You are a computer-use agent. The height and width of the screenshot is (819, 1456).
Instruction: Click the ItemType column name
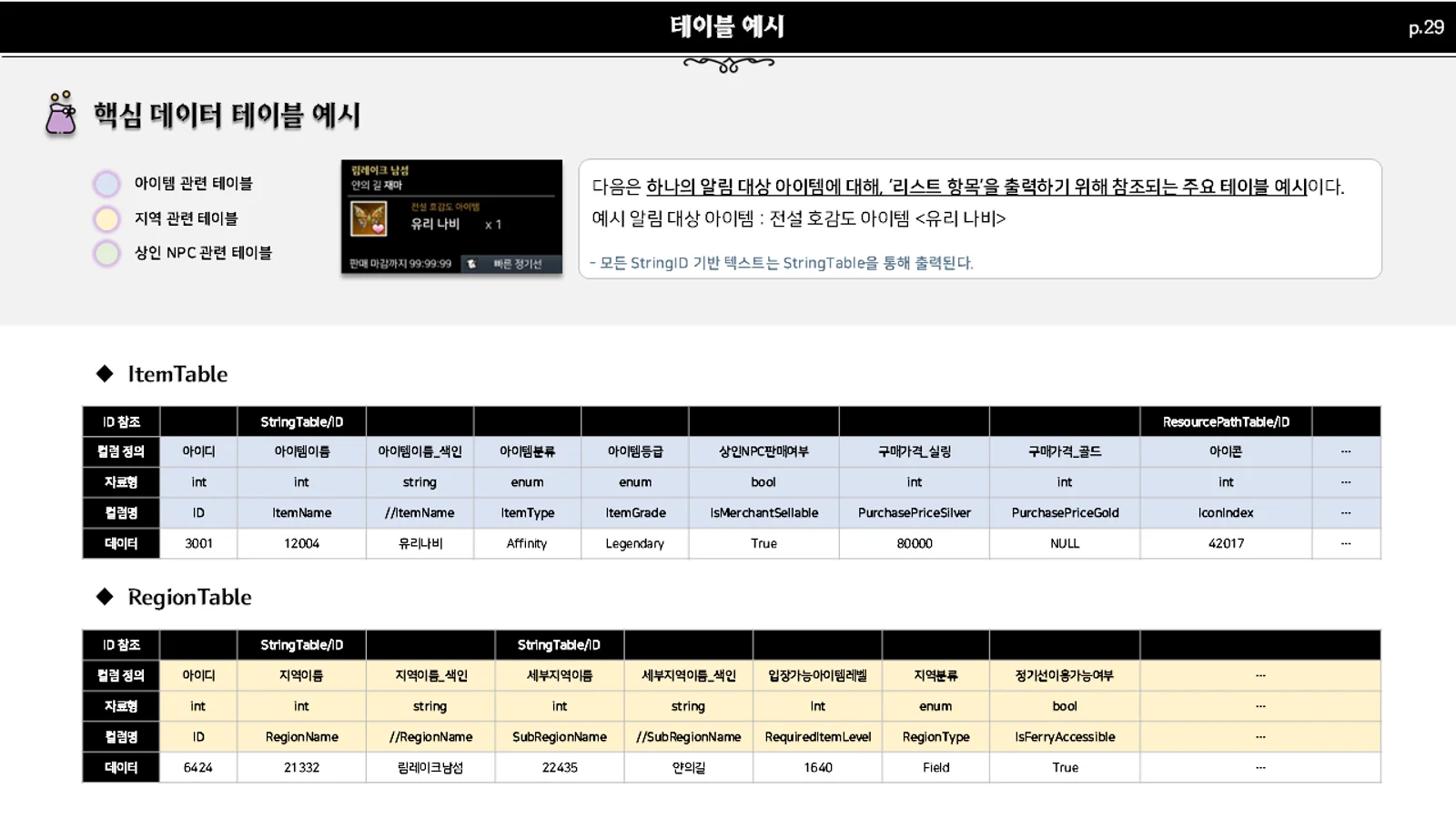[527, 512]
